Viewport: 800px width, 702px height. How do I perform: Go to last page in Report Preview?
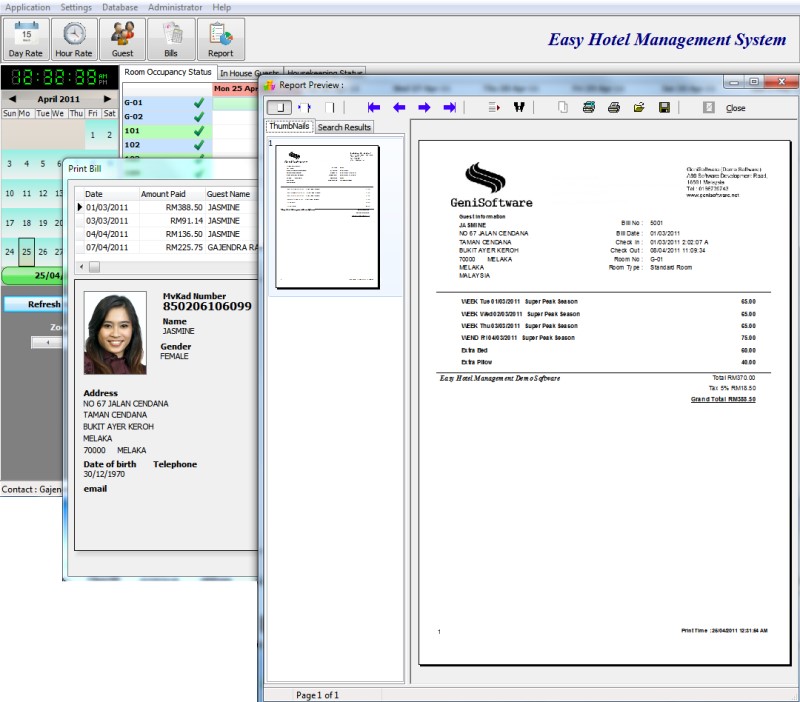coord(449,107)
